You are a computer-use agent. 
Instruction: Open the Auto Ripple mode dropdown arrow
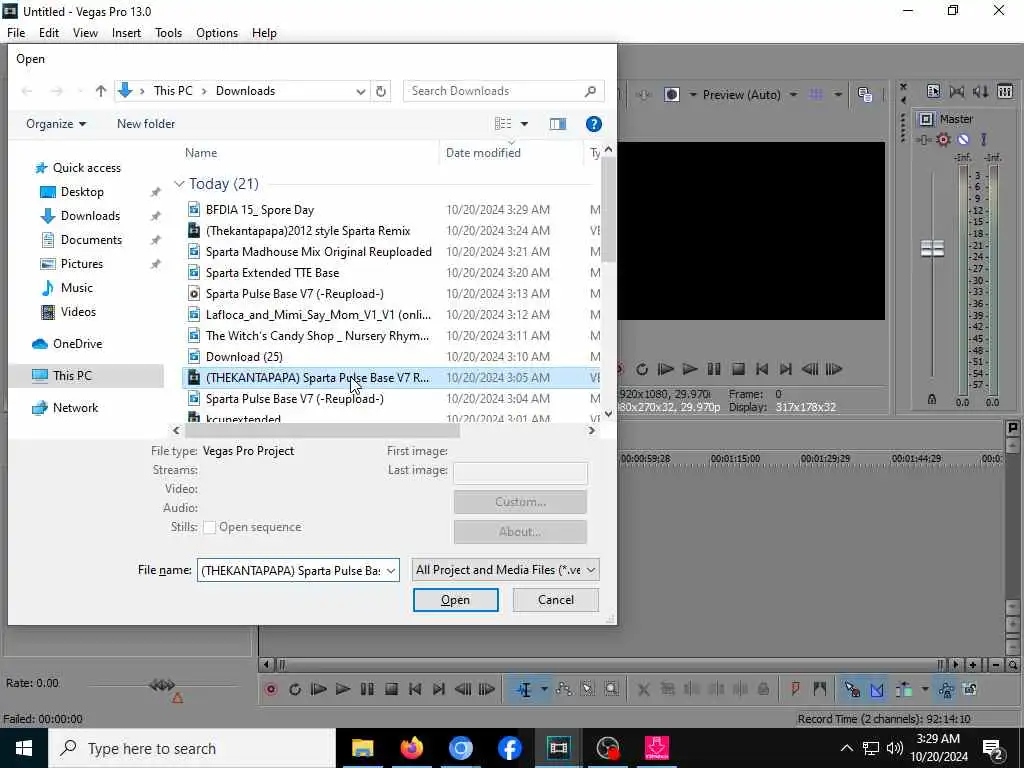pos(925,689)
